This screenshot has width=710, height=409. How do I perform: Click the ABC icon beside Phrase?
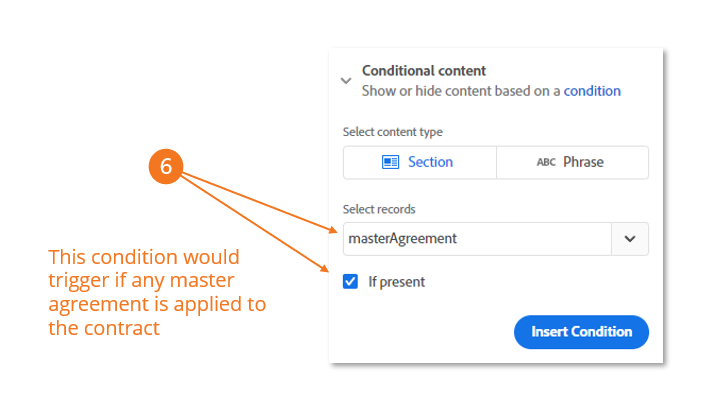[546, 162]
